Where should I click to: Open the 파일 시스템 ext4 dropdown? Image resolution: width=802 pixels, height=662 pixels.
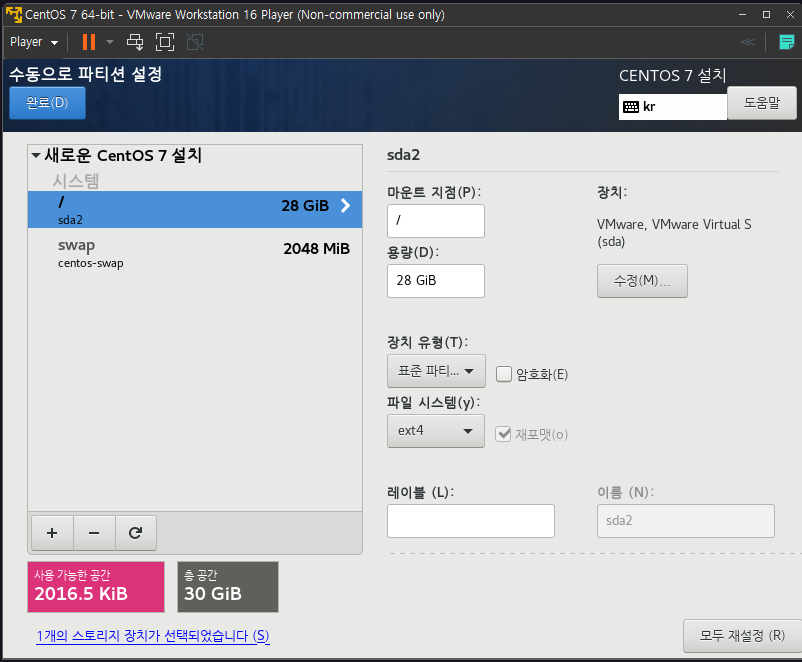pos(436,431)
